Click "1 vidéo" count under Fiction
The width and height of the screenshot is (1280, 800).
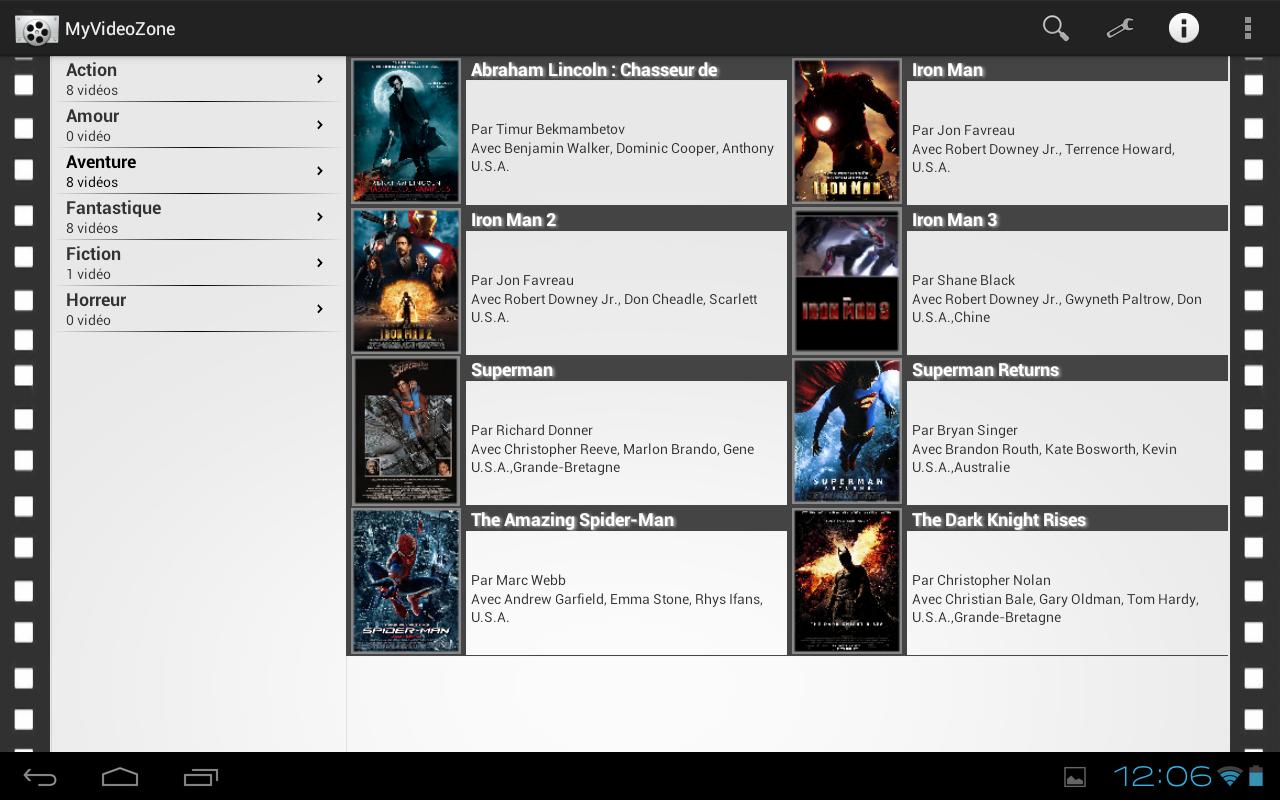tap(88, 274)
